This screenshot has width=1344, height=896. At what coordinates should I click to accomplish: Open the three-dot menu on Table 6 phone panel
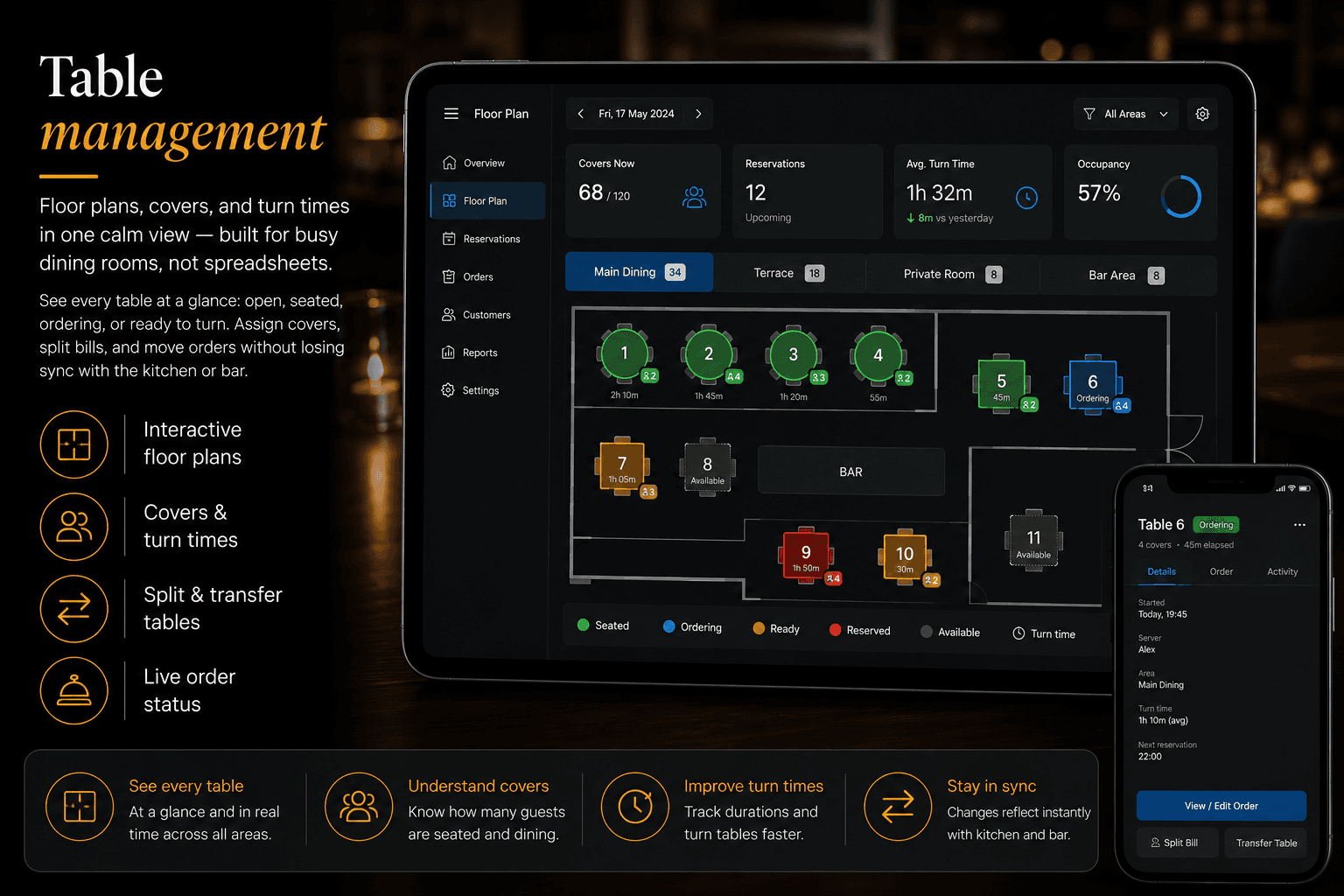[x=1299, y=525]
